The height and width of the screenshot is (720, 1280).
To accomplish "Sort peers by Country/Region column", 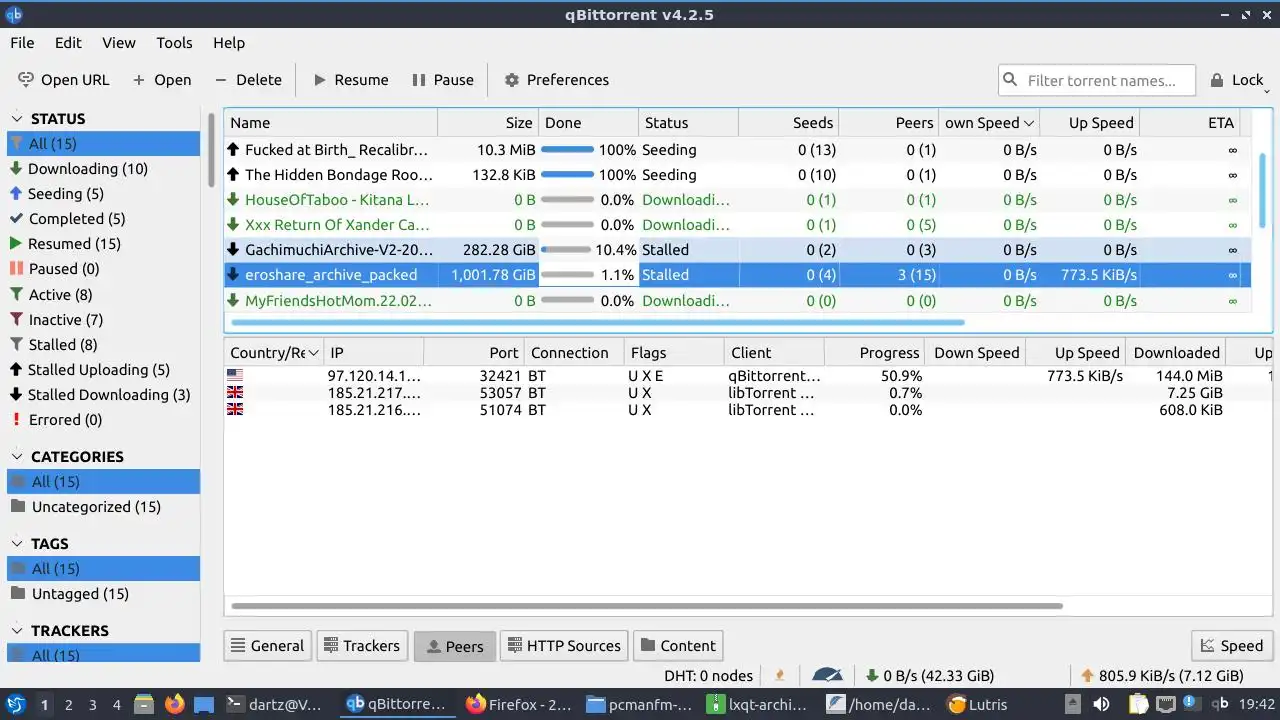I will pyautogui.click(x=274, y=353).
